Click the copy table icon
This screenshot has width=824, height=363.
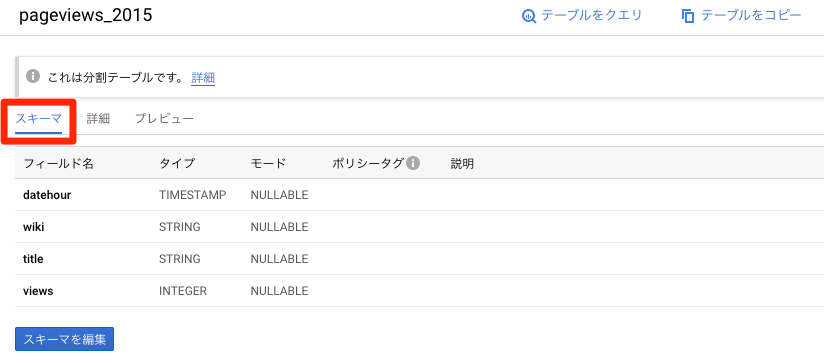(x=687, y=16)
